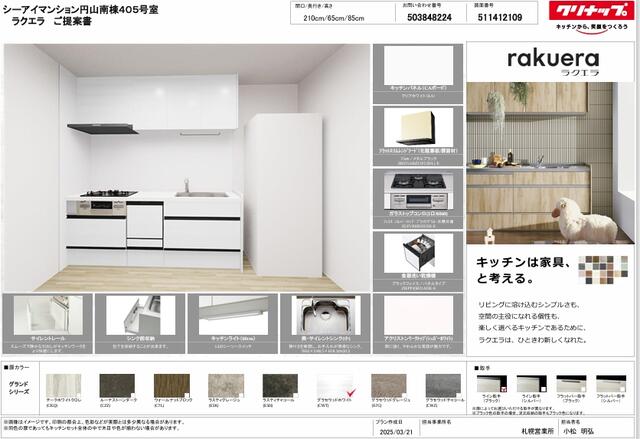640x439 pixels.
Task: Click the representative name 小松 明弘
Action: coord(578,431)
